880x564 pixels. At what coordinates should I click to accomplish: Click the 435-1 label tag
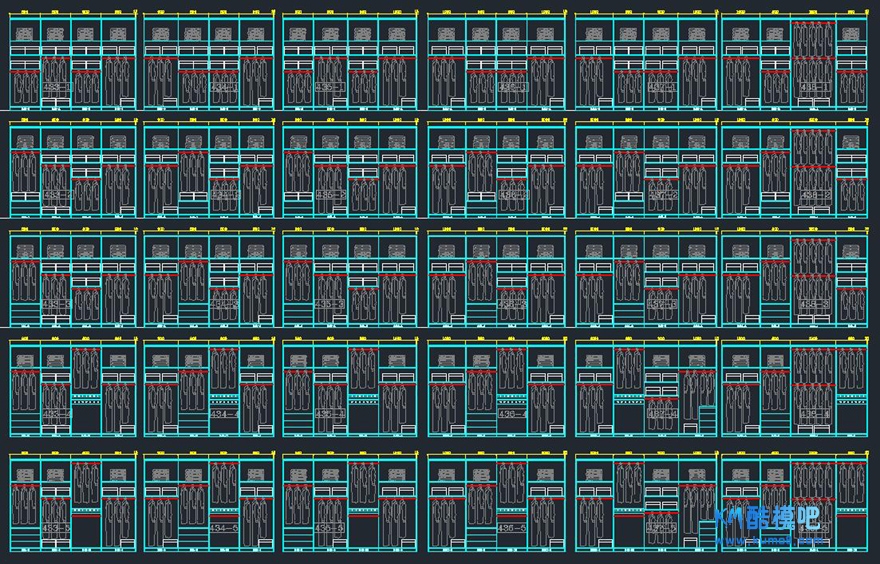coord(330,88)
